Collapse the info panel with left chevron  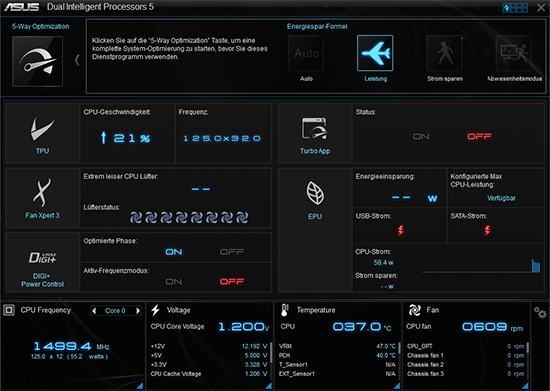[x=77, y=60]
